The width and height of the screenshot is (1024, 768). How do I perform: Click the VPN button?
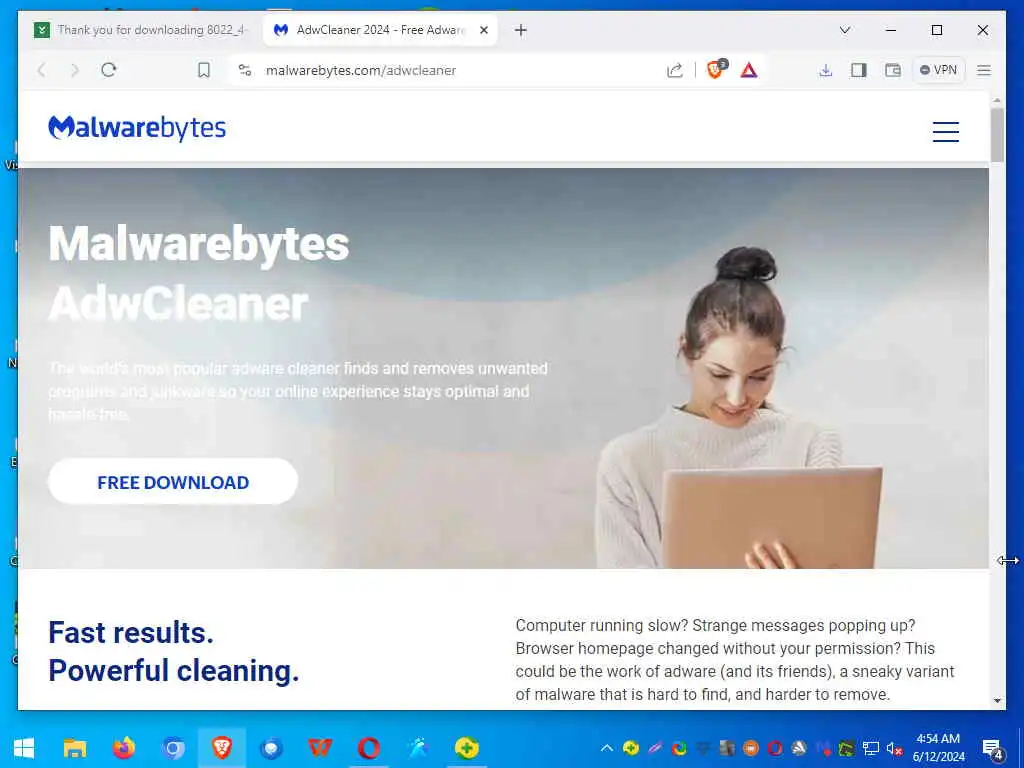(938, 70)
